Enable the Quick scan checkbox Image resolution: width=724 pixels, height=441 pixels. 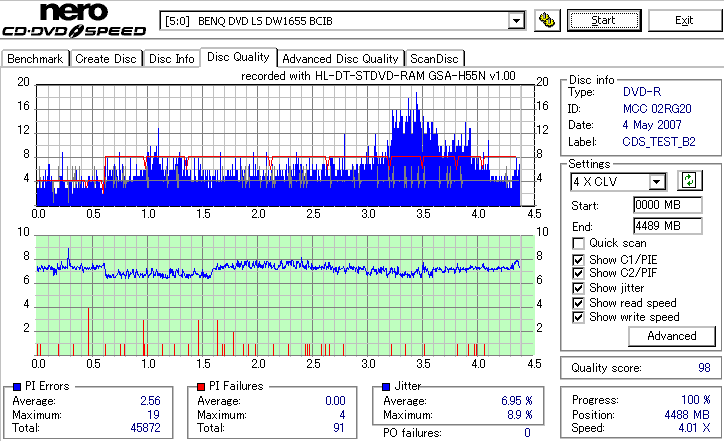tap(578, 243)
